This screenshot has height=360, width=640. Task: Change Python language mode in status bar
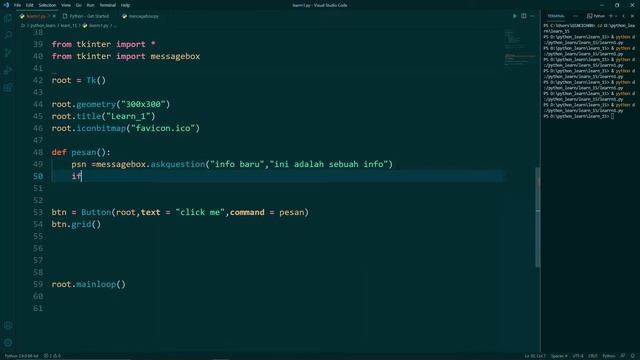click(609, 356)
